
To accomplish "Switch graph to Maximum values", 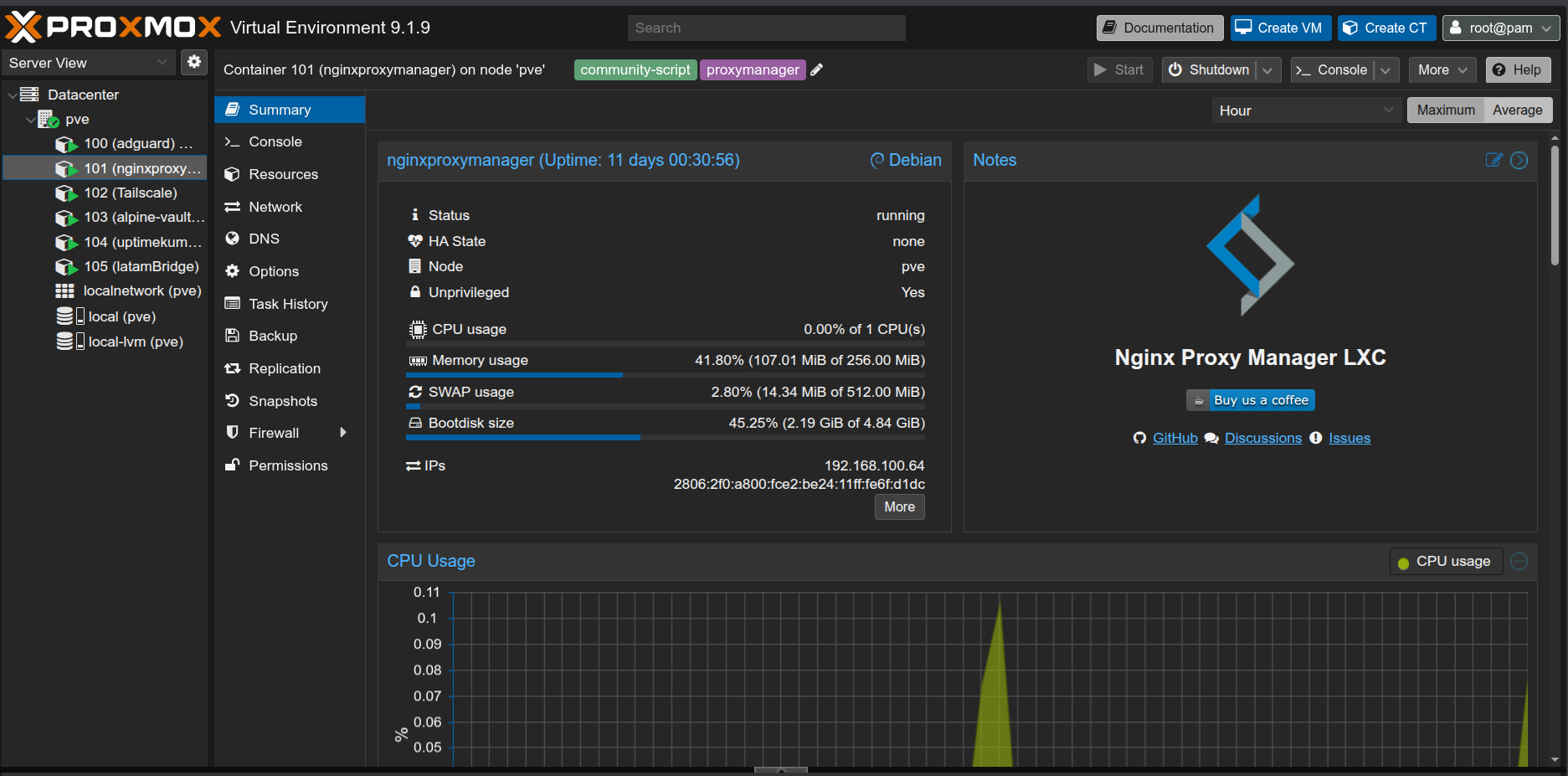I will (x=1446, y=110).
